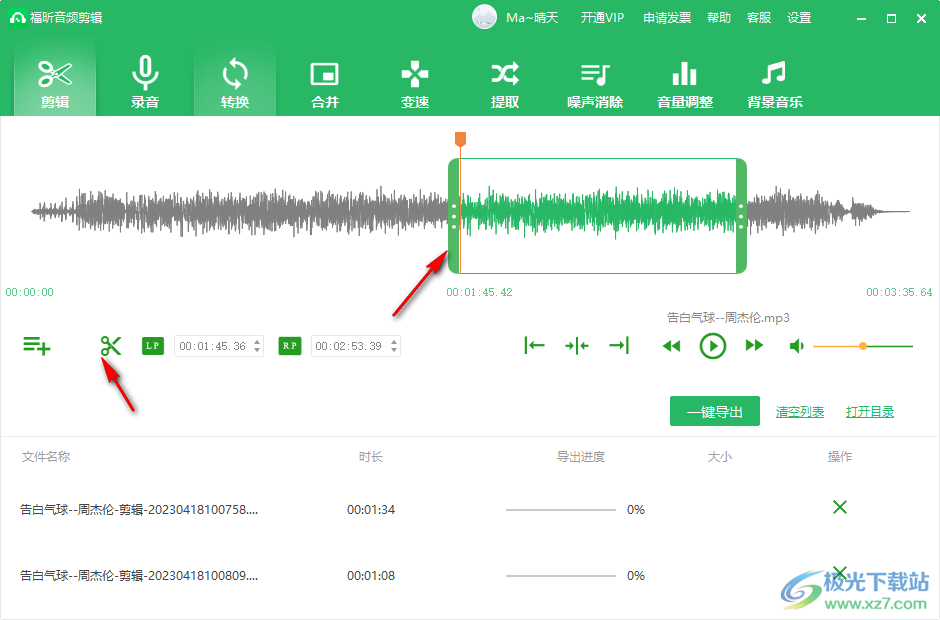Viewport: 940px width, 620px height.
Task: Click the 清空列表 clear list link
Action: pyautogui.click(x=800, y=412)
